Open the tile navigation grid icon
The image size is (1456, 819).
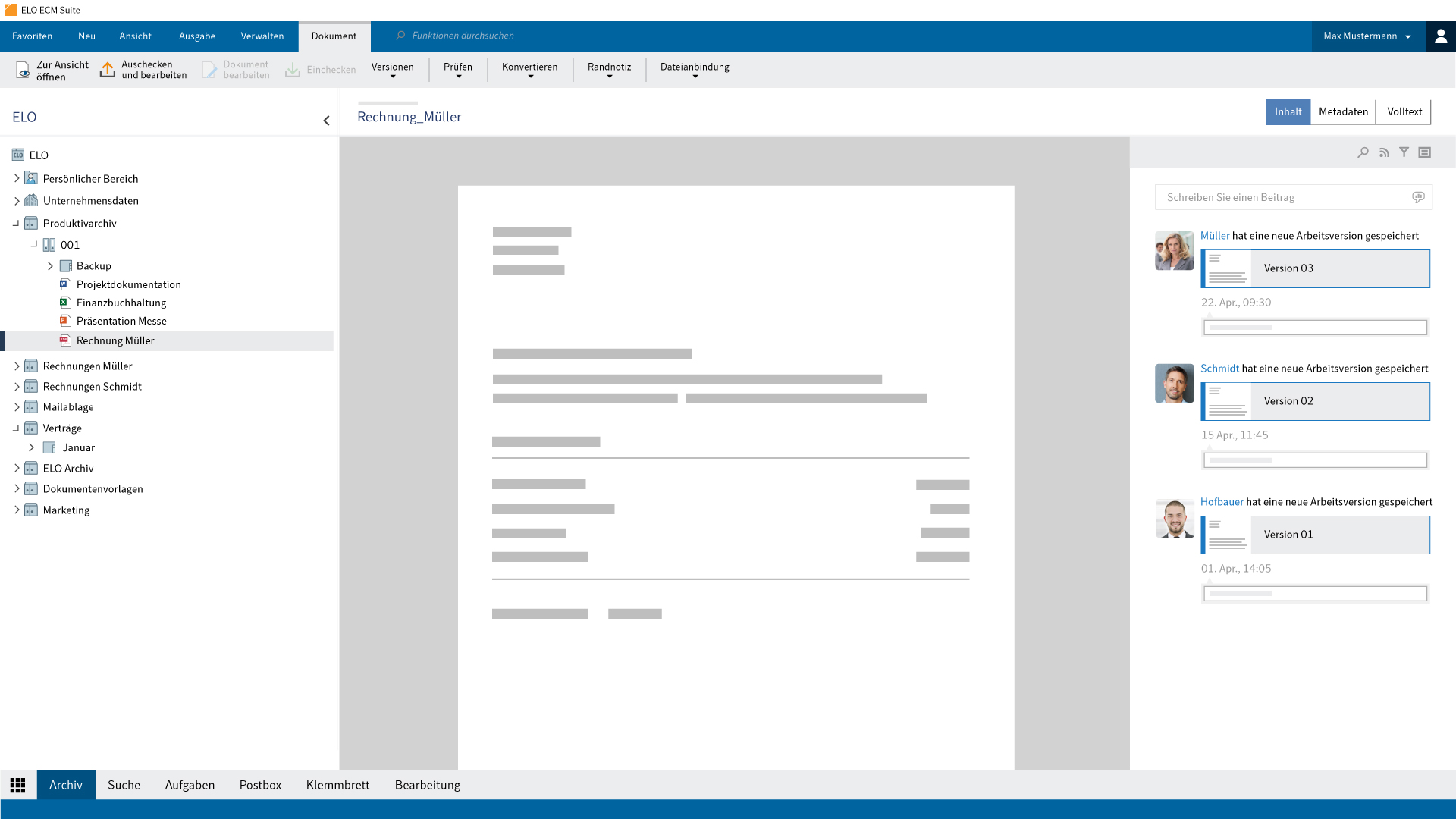[x=18, y=785]
